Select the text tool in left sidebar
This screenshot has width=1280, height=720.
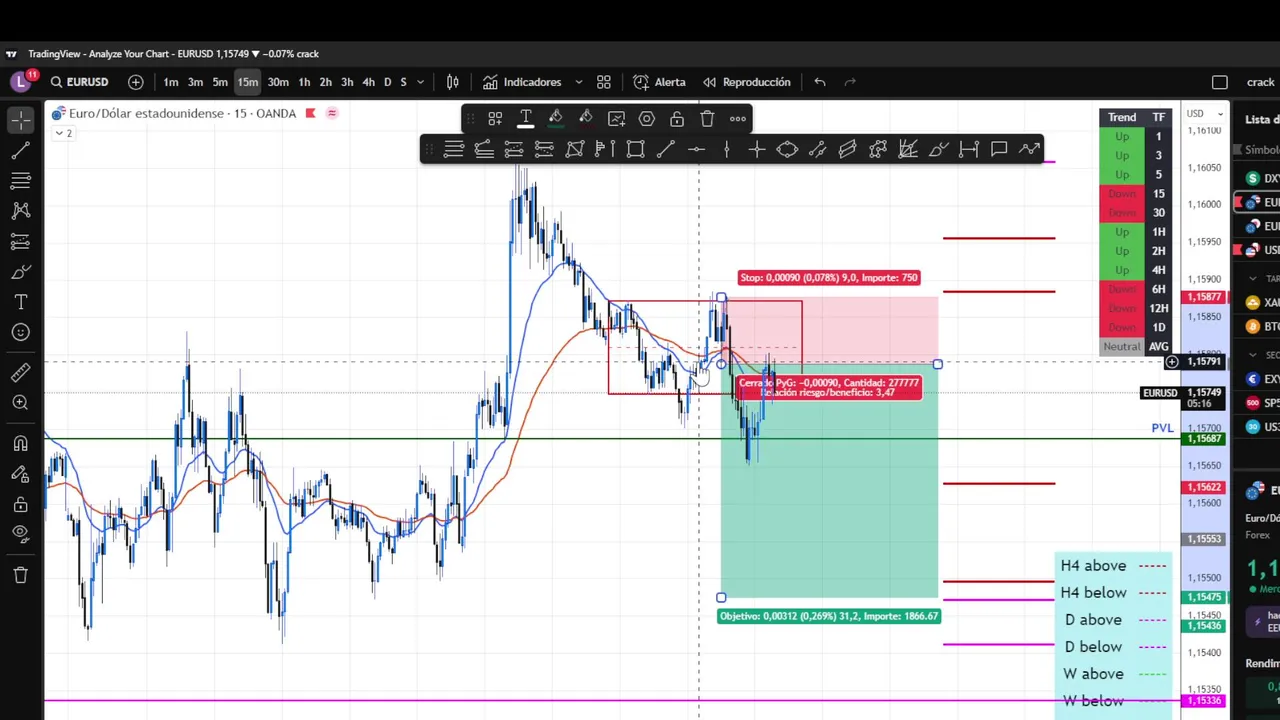20,302
